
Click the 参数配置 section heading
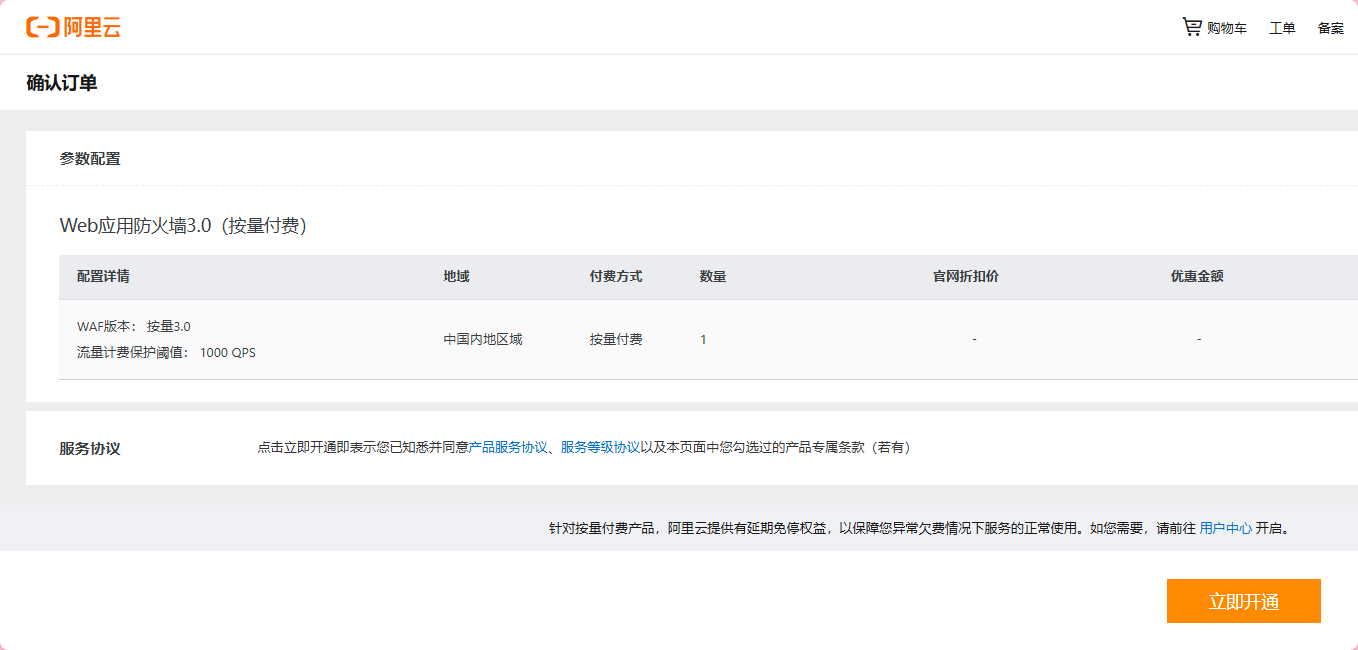(90, 158)
